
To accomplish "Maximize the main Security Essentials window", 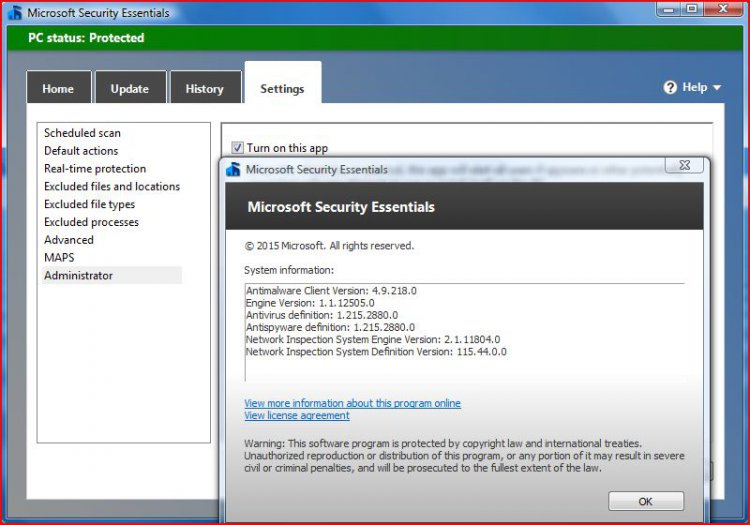I will 692,9.
